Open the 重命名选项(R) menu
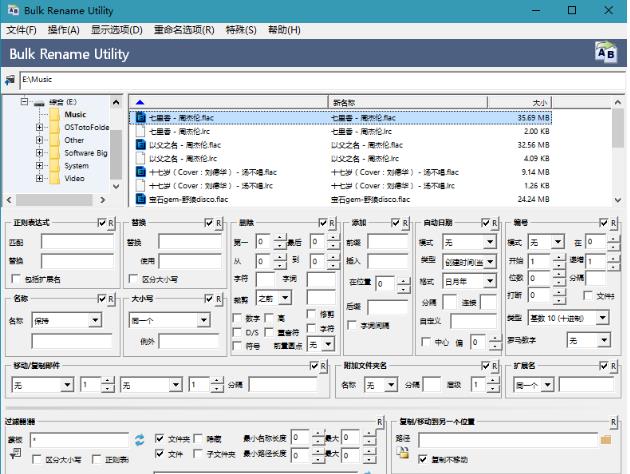This screenshot has height=474, width=630. 184,30
